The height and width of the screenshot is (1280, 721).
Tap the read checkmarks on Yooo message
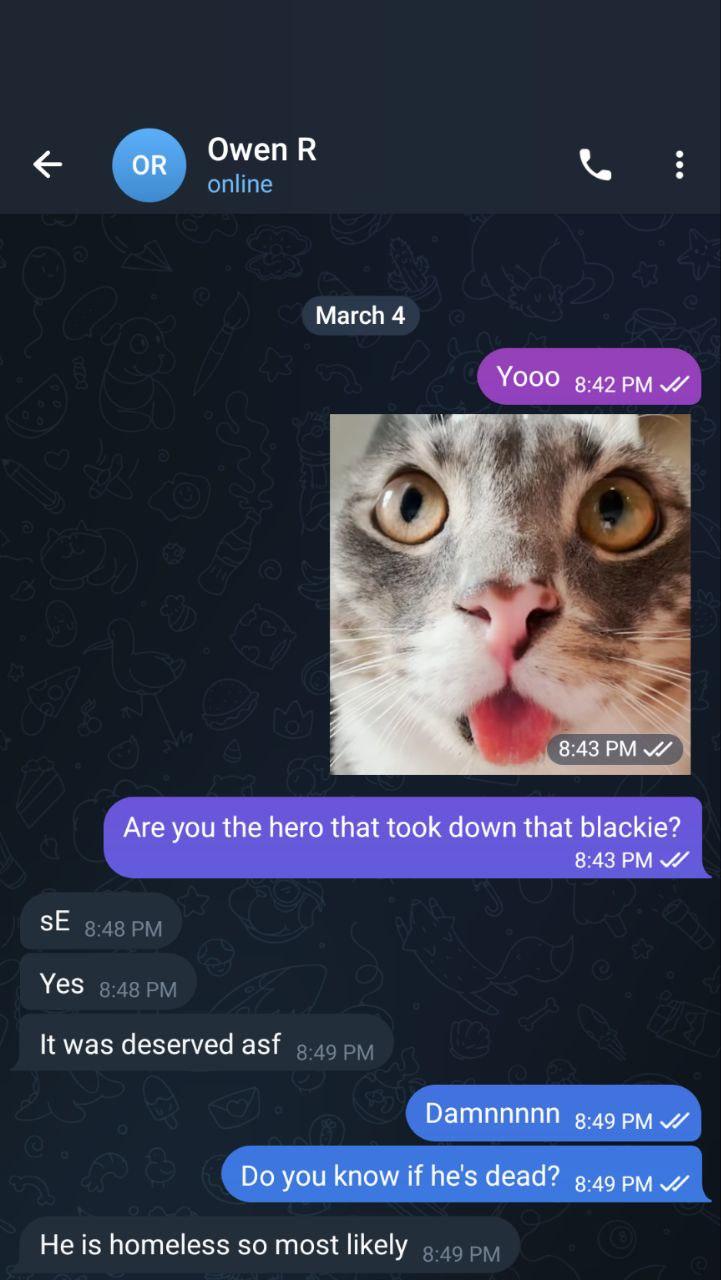point(675,385)
